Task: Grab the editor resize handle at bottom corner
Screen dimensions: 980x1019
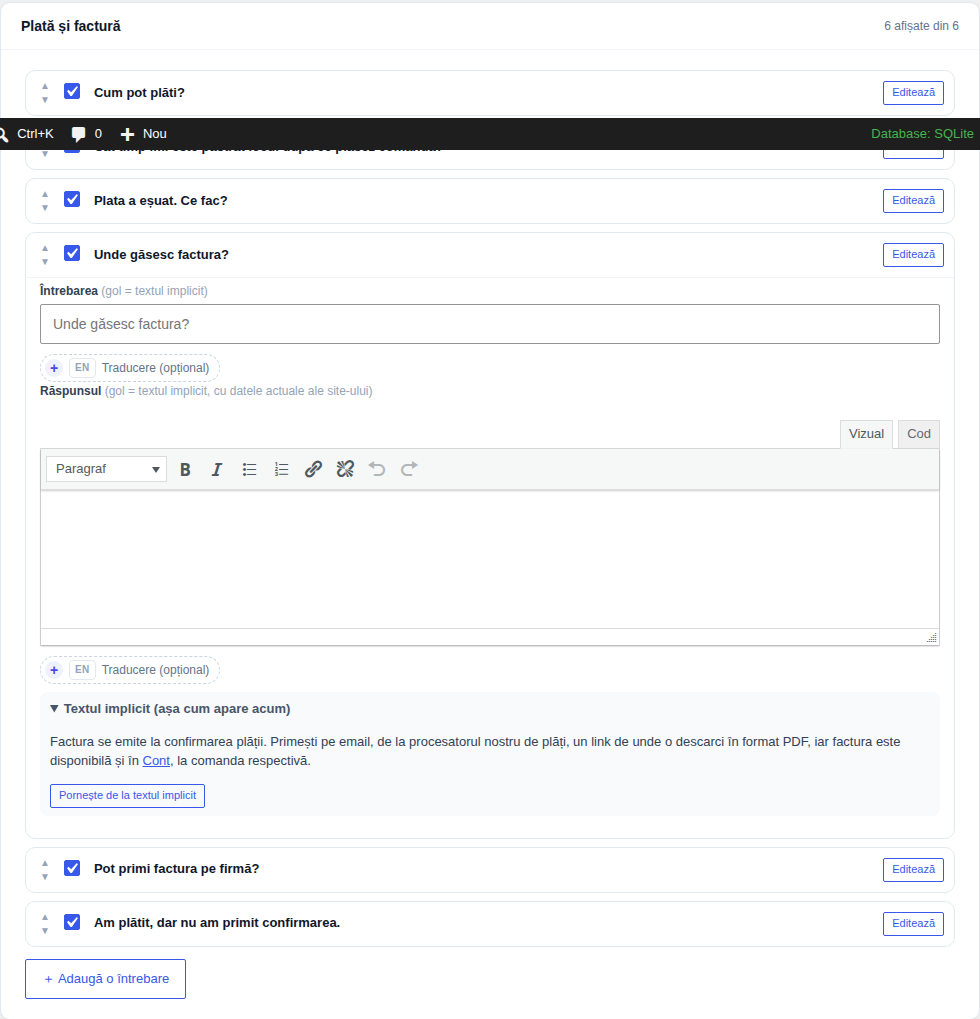Action: click(x=932, y=638)
